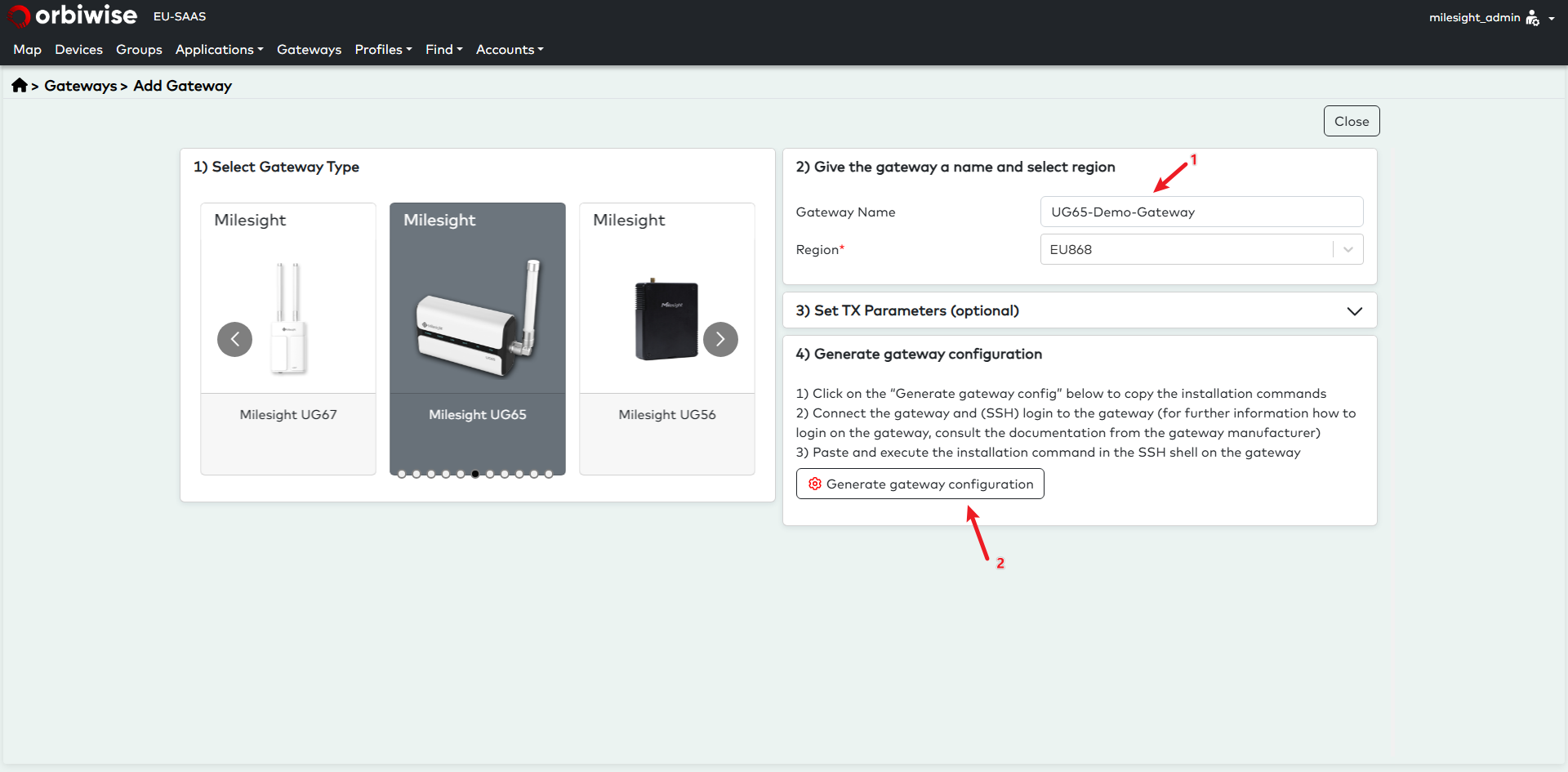The image size is (1568, 772).
Task: Open the Find dropdown menu
Action: [x=443, y=50]
